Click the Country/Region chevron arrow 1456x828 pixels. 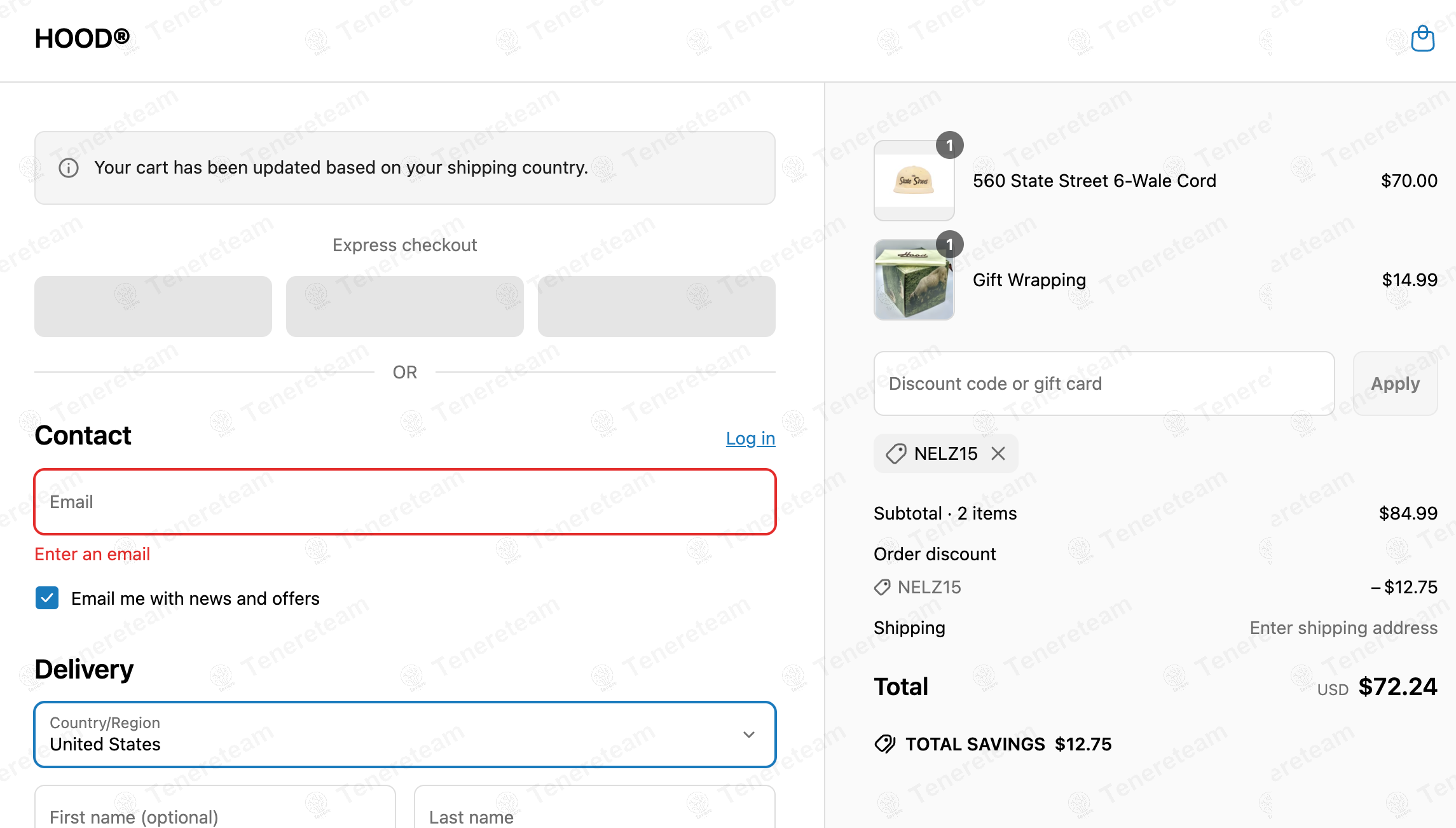click(749, 735)
